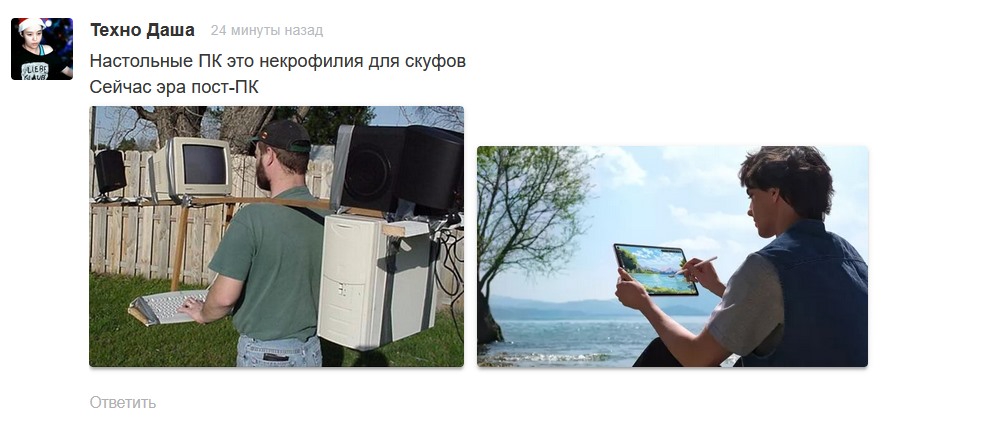Click the man's black cap in left photo
Viewport: 999px width, 426px height.
[x=282, y=136]
